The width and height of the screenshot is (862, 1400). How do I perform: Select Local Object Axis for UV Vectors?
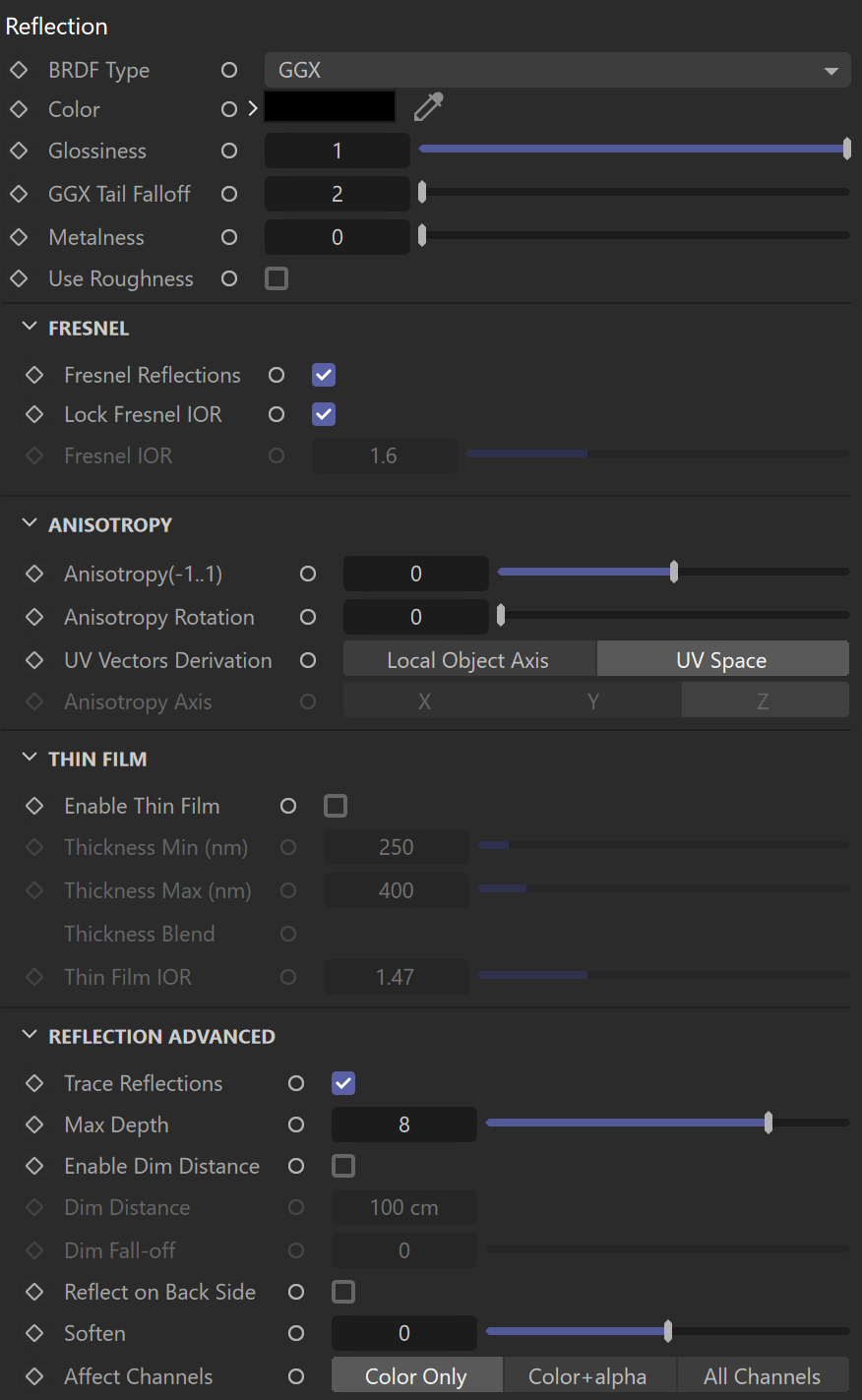point(468,660)
